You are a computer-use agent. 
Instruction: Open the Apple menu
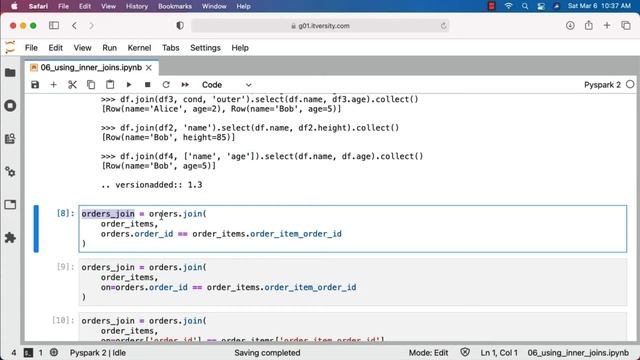[x=14, y=6]
